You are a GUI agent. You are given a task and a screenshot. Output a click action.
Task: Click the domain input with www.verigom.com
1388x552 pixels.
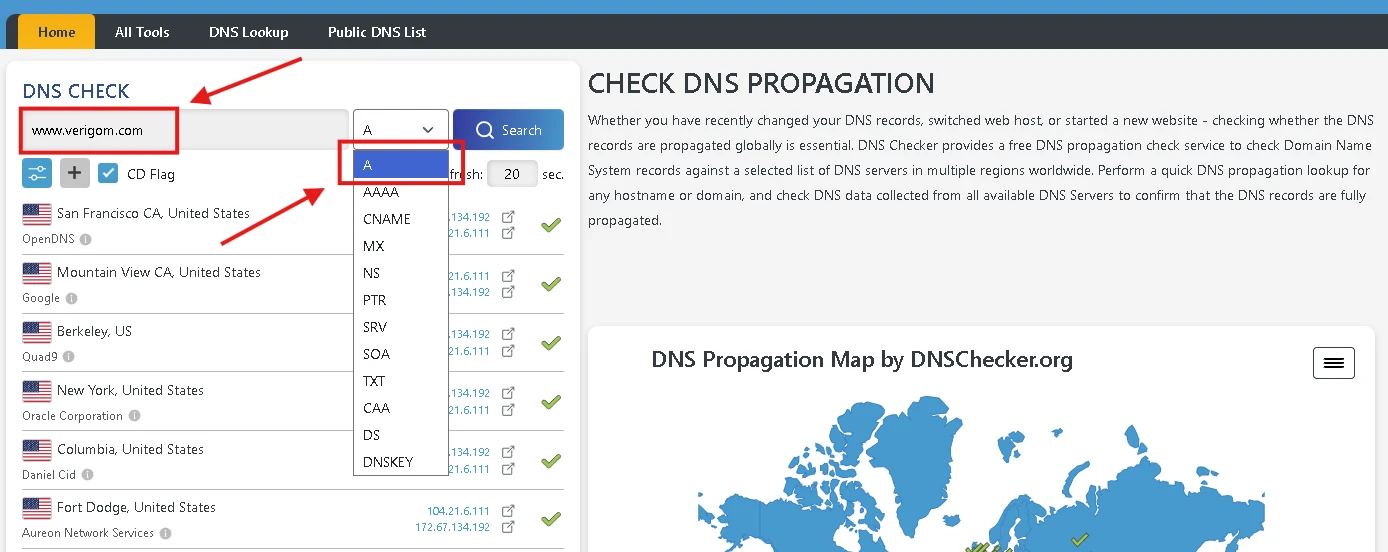point(185,130)
